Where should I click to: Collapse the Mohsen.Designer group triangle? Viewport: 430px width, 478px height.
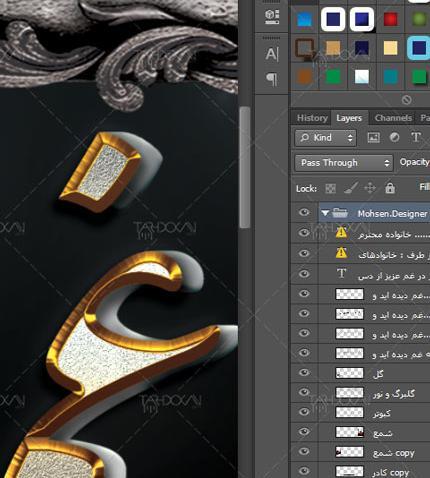tap(325, 213)
